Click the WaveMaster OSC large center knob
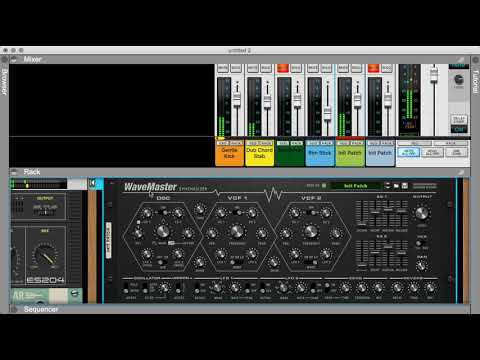 (162, 231)
